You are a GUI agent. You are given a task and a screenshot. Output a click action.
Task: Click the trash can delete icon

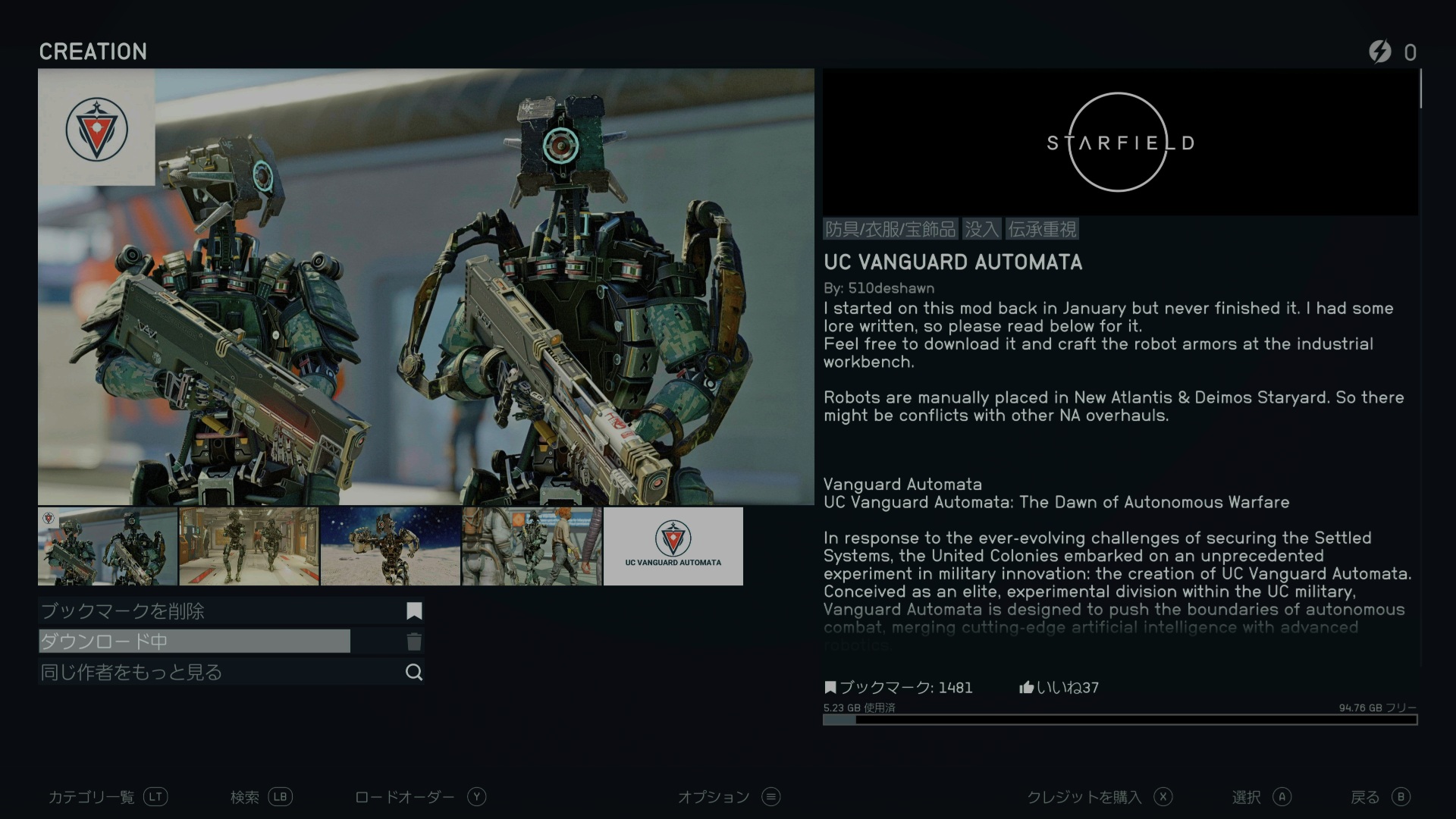tap(414, 642)
